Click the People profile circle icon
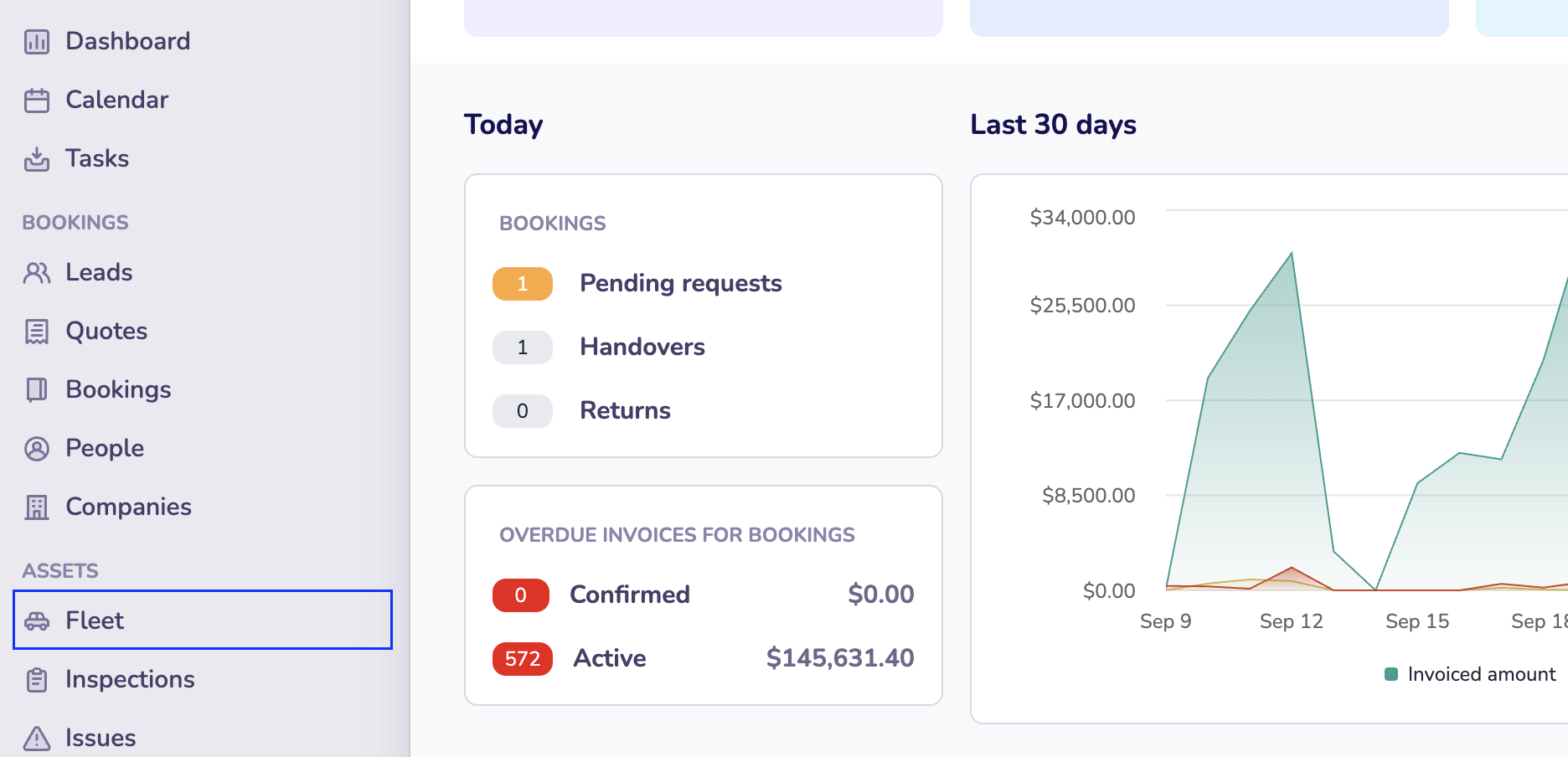Screen dimensions: 1568x757 click(37, 449)
